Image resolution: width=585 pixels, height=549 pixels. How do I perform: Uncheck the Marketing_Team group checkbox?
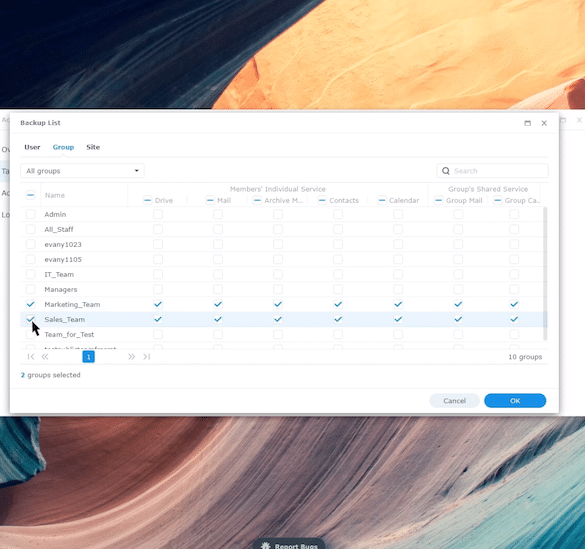point(31,304)
